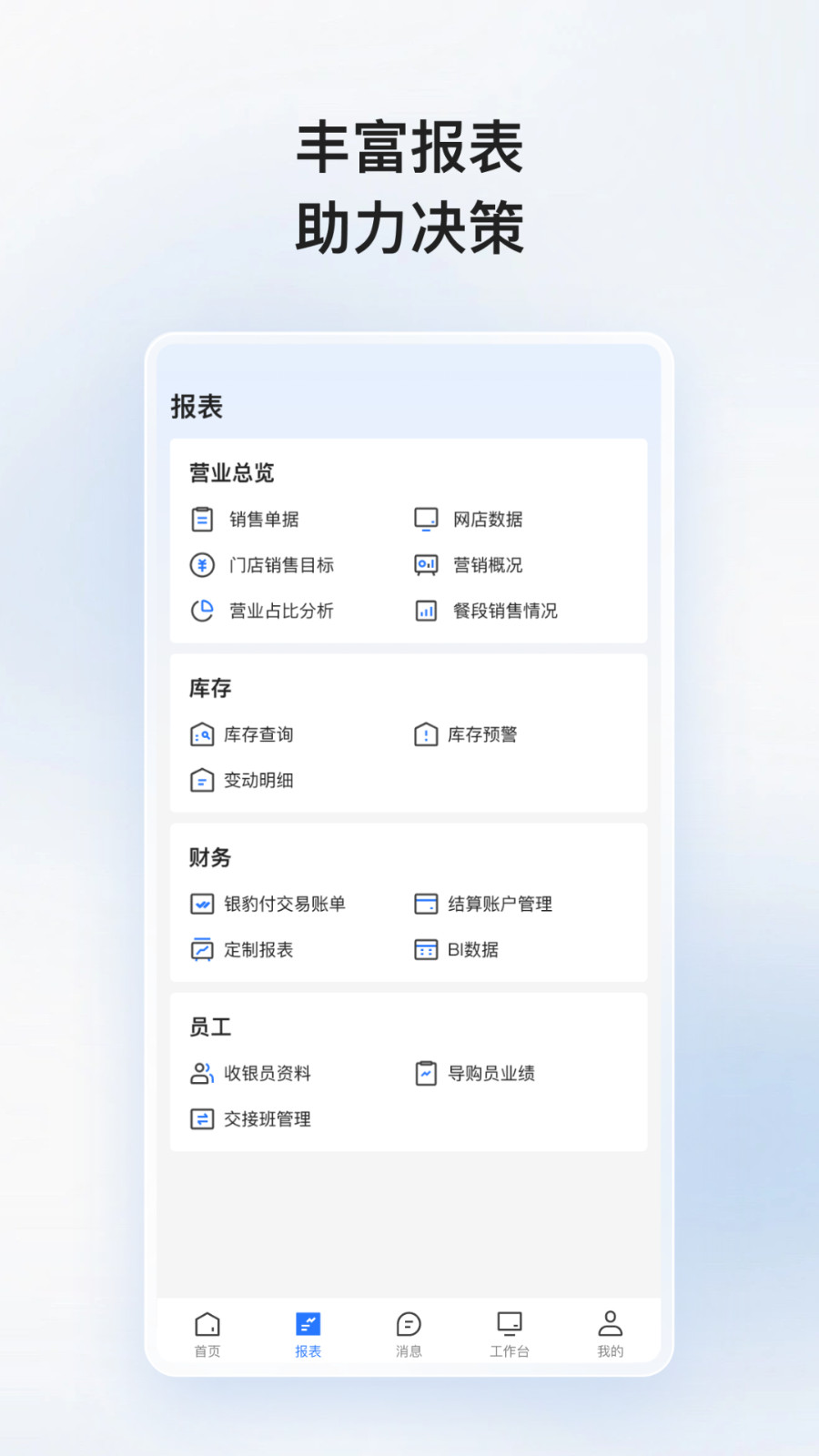
Task: Open the 变动明细 icon
Action: coord(202,780)
